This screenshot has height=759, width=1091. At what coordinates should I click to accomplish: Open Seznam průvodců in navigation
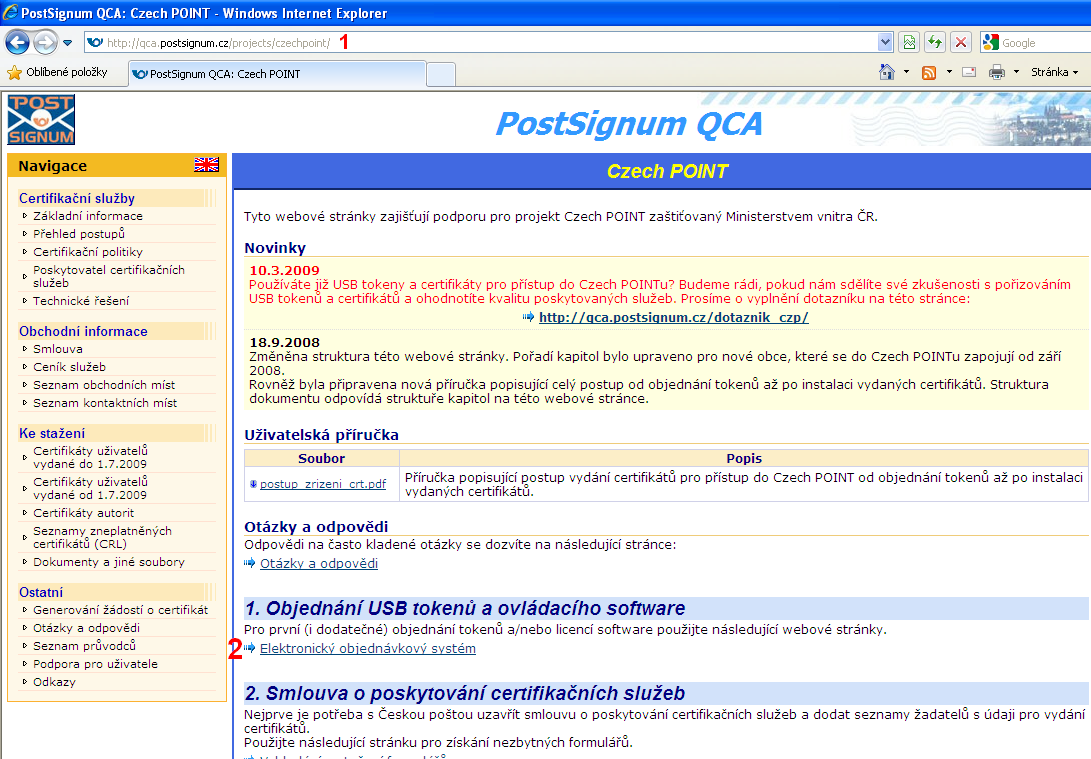[84, 646]
